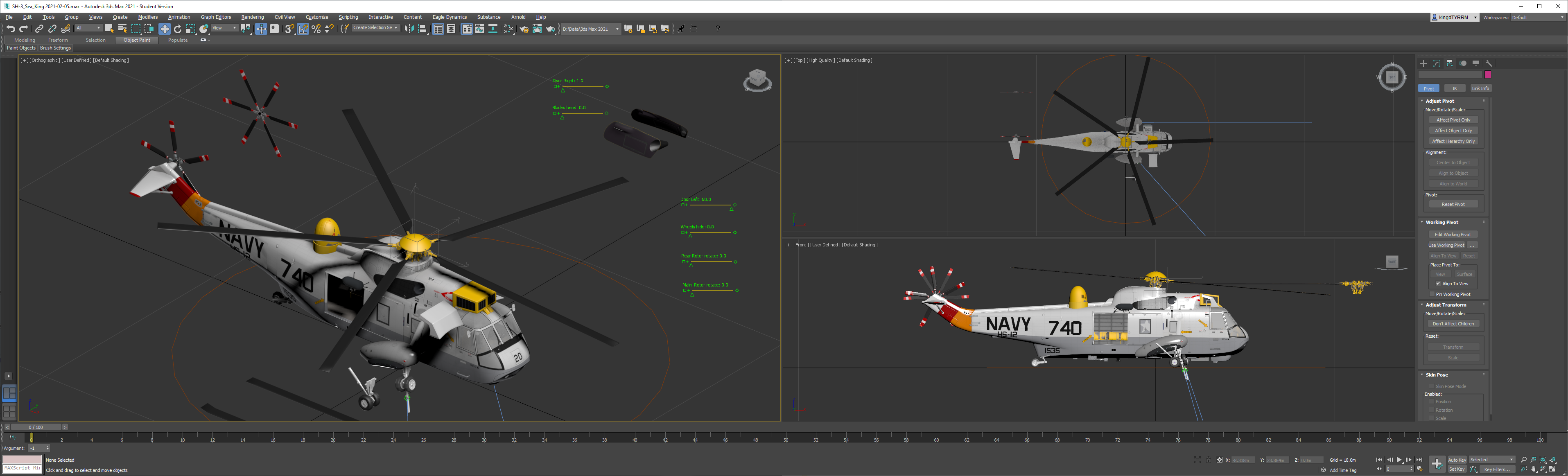Open the Graph Editors menu

click(215, 17)
